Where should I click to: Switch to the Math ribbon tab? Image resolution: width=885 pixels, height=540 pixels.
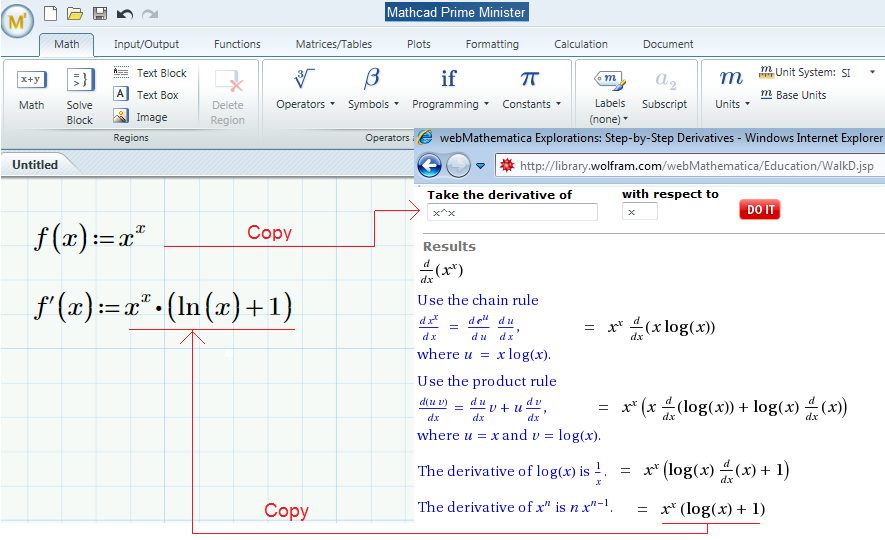[67, 44]
